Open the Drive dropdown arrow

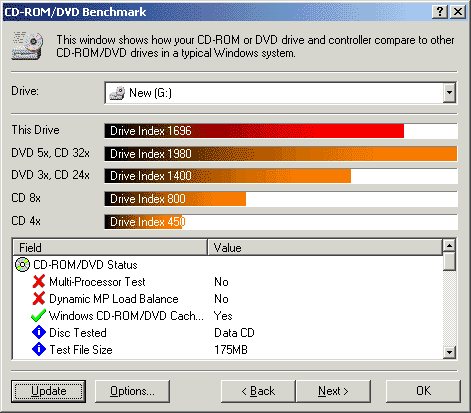coord(449,93)
